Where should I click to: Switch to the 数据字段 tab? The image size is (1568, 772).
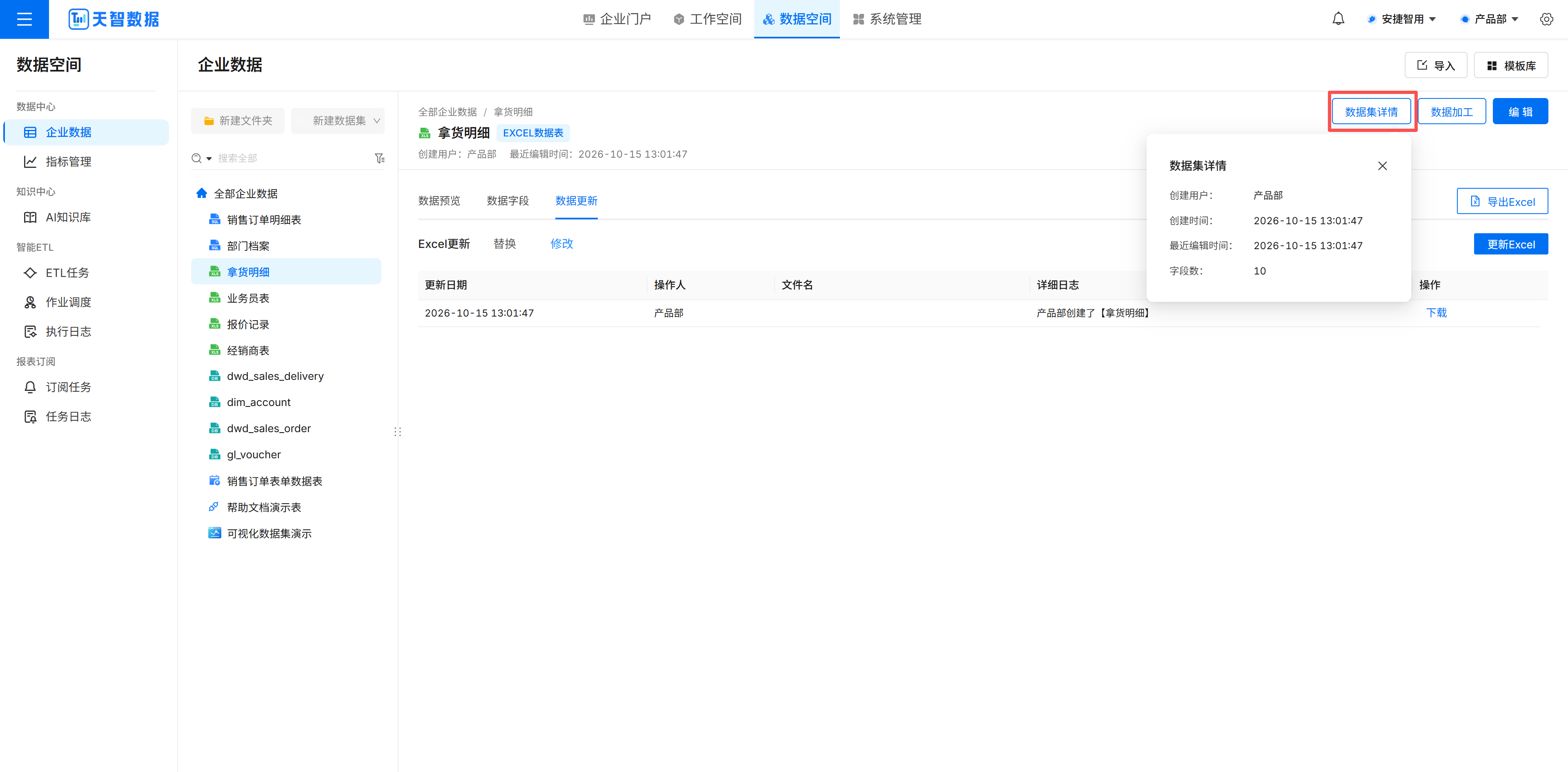[x=508, y=200]
